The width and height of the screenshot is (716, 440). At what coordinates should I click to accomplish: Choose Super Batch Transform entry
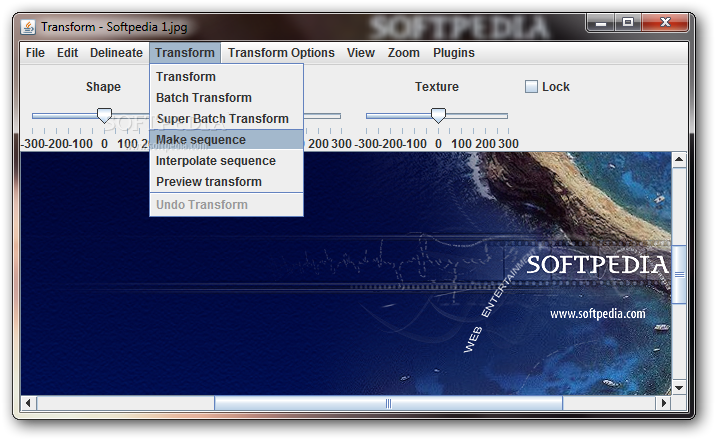tap(226, 119)
